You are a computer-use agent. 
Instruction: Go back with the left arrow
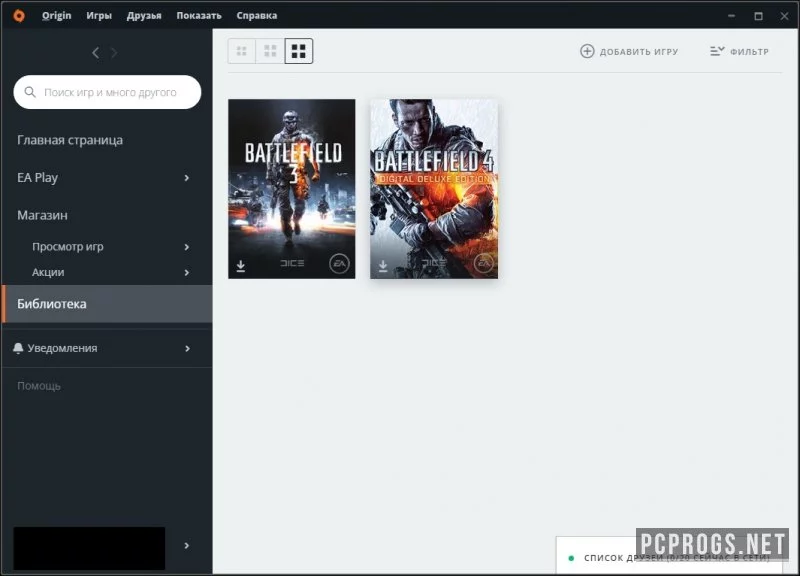95,53
